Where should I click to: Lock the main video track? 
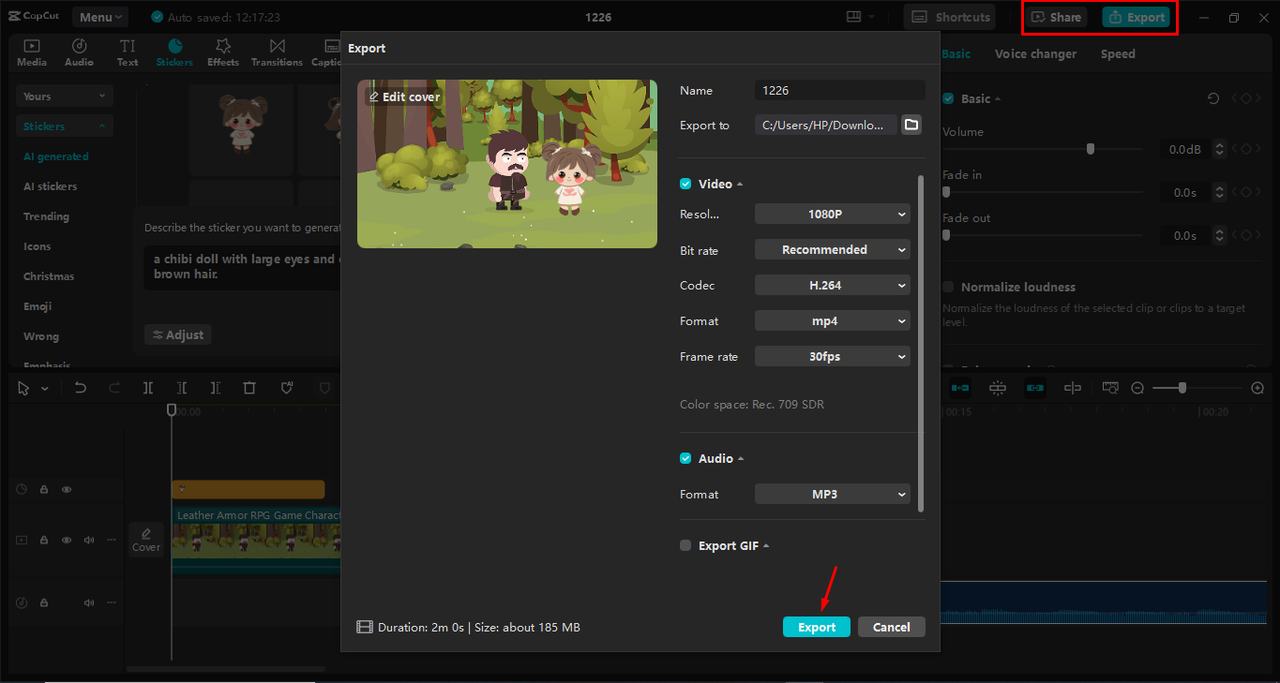(44, 540)
